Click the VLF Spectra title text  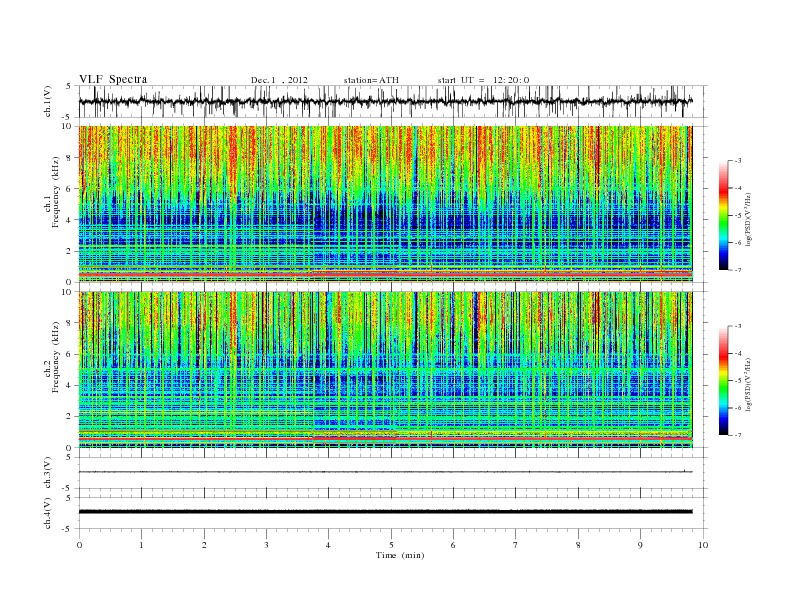[x=113, y=79]
